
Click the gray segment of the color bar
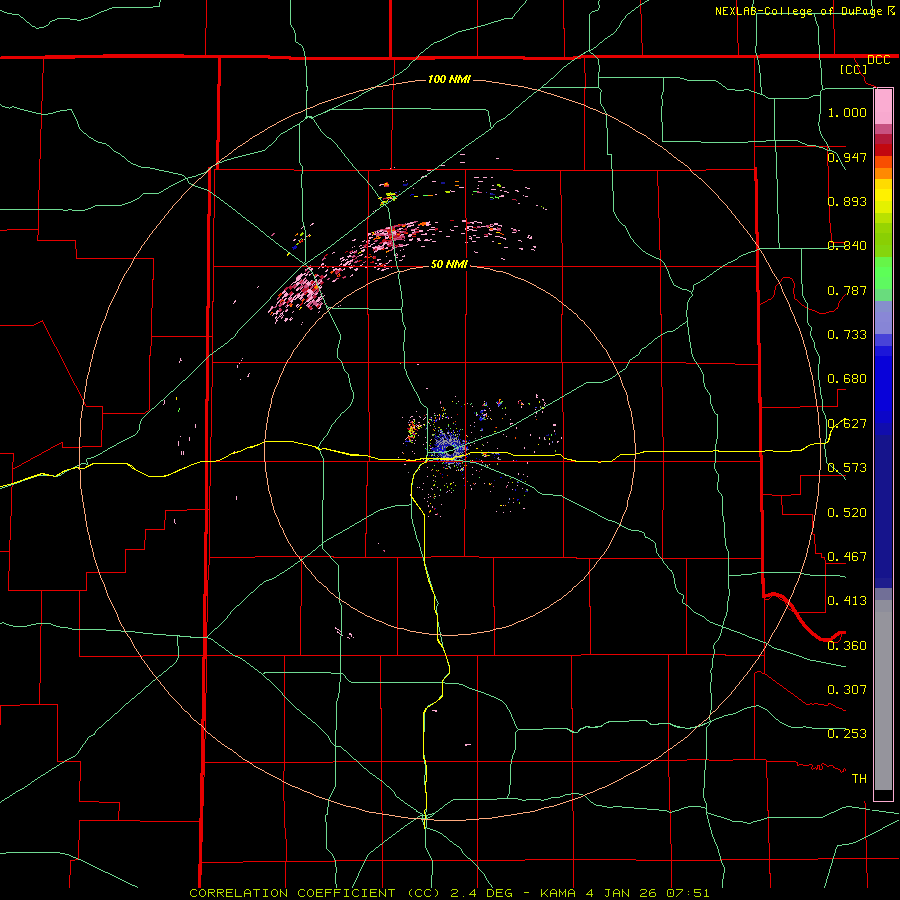pyautogui.click(x=883, y=695)
